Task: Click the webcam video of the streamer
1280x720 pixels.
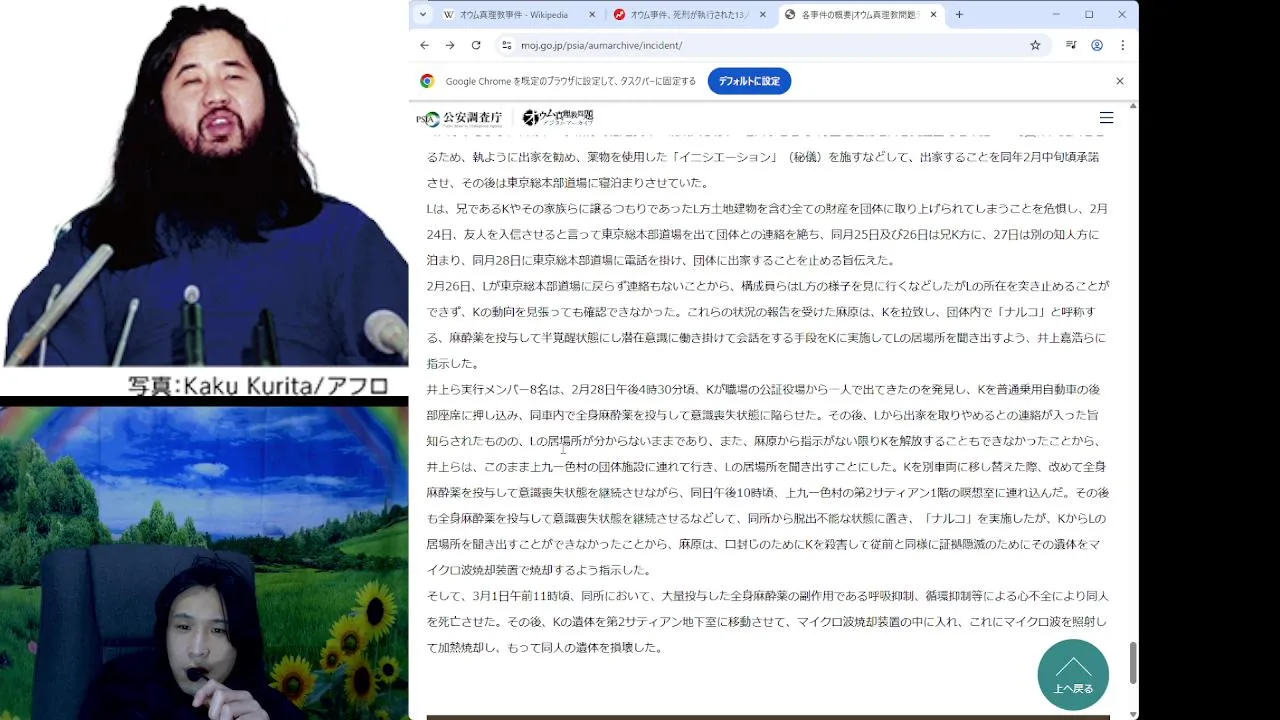Action: (204, 563)
